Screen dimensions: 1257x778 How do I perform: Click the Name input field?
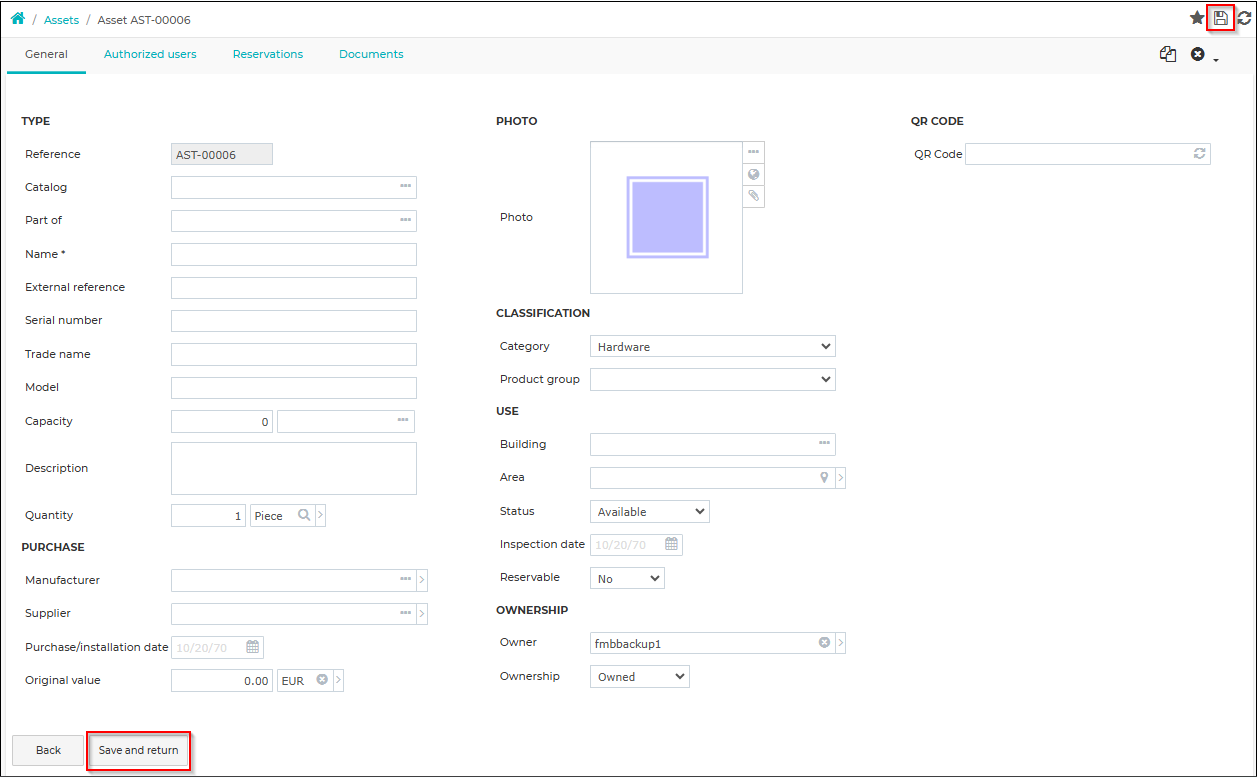(x=294, y=255)
